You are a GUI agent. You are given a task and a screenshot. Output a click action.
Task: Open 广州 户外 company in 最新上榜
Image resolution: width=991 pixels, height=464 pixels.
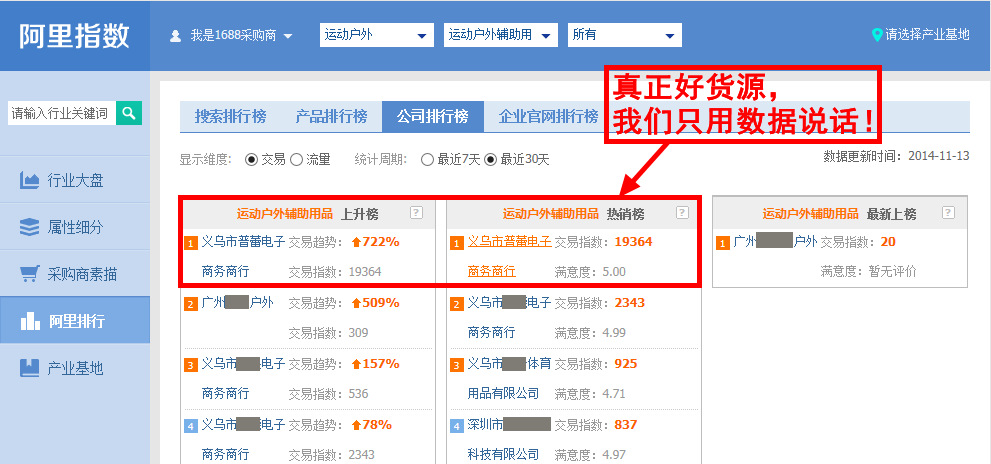[775, 241]
